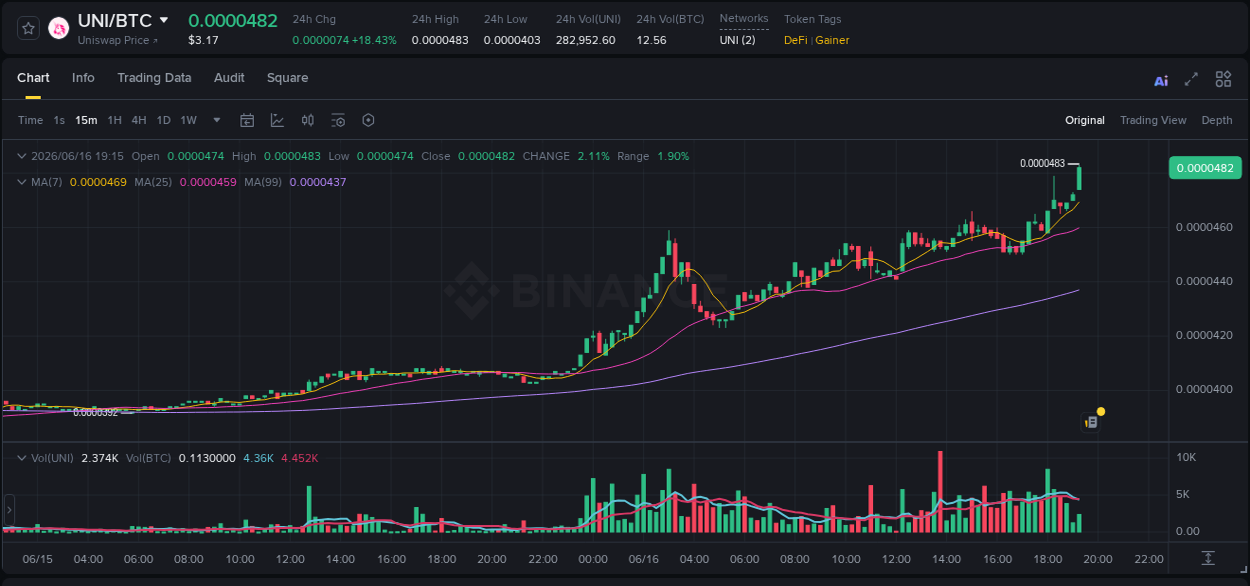Select the 4H interval
1250x586 pixels.
click(x=139, y=120)
